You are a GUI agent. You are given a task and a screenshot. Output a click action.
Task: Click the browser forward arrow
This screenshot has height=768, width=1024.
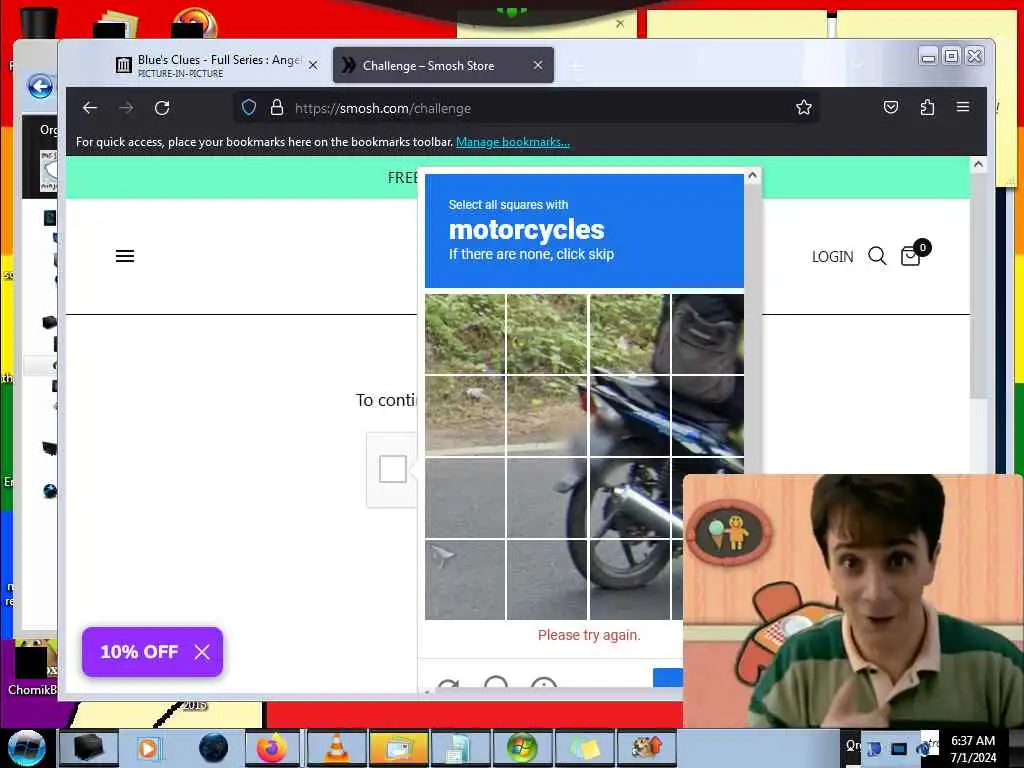pos(126,108)
